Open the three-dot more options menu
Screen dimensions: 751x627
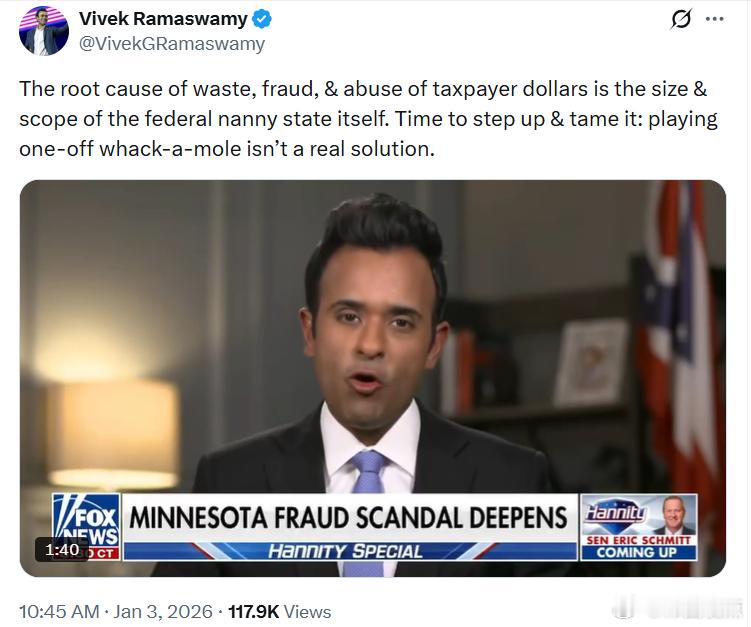pos(715,19)
